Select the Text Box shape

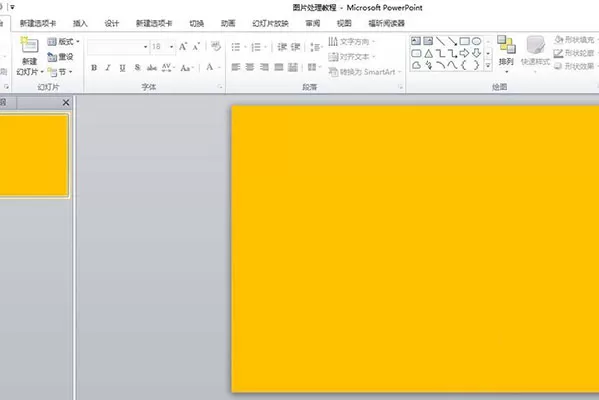416,41
